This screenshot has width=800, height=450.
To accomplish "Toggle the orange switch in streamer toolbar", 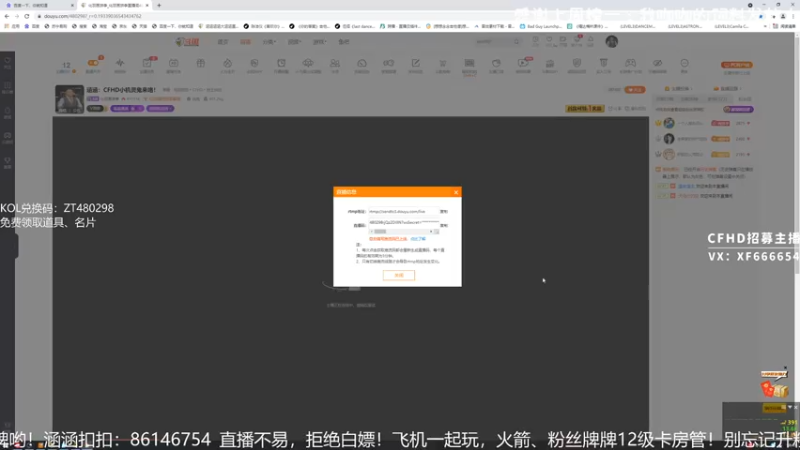I will pyautogui.click(x=93, y=63).
